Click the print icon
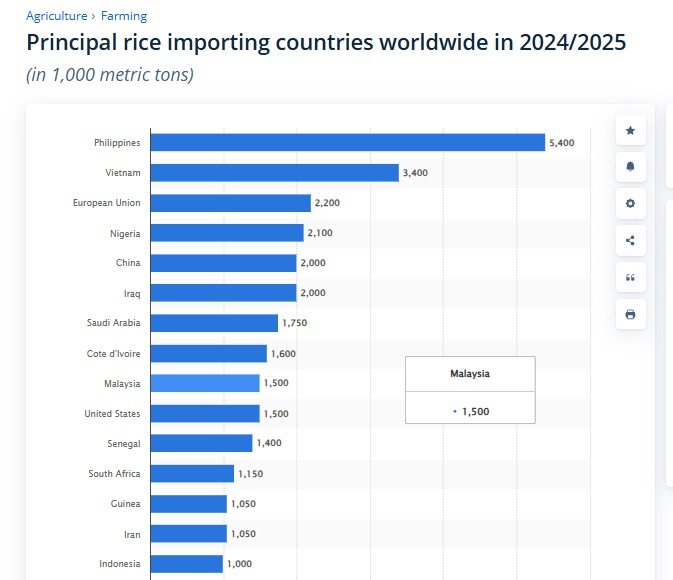673x580 pixels. [x=630, y=314]
